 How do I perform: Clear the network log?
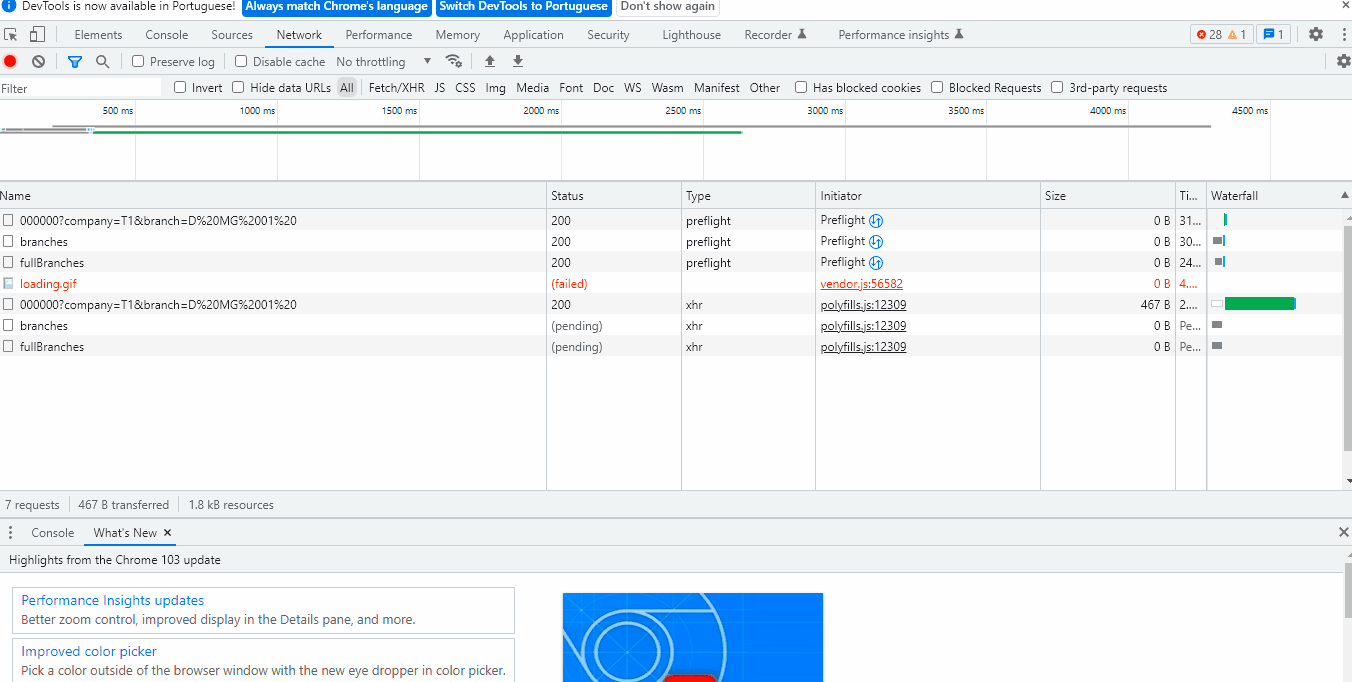[x=38, y=61]
